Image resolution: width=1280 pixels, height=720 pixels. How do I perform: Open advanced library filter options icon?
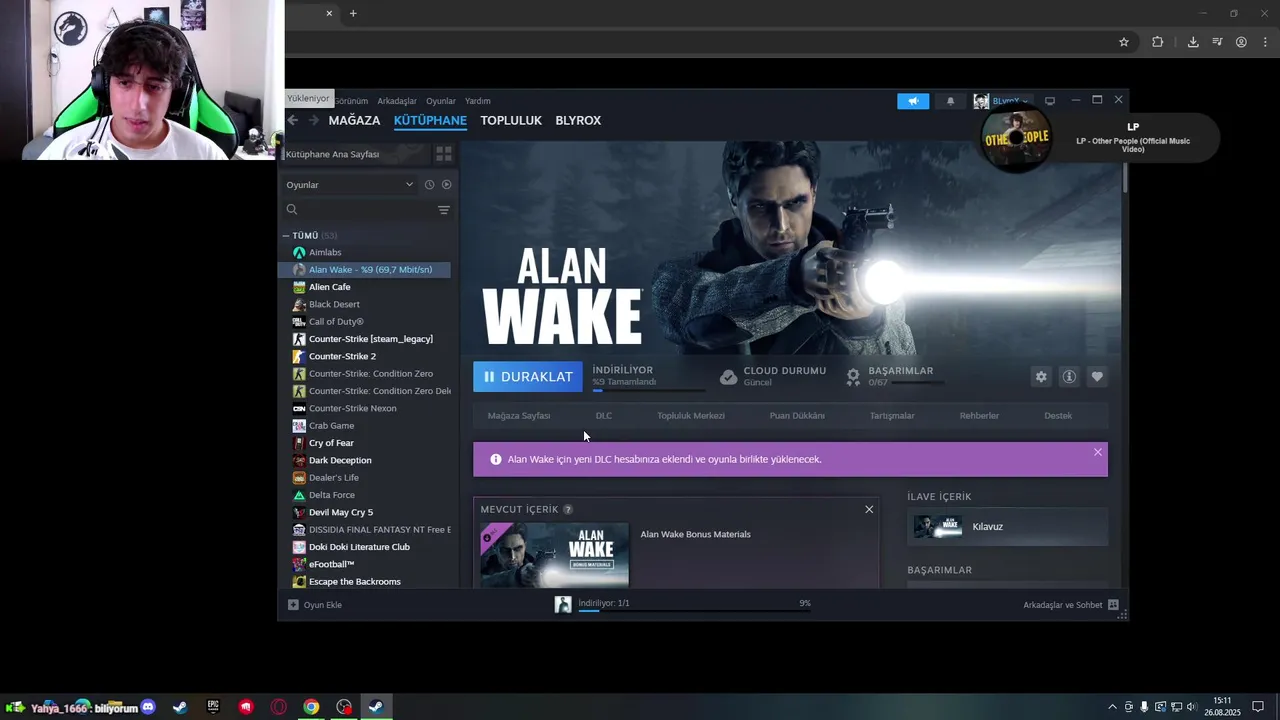(x=444, y=210)
